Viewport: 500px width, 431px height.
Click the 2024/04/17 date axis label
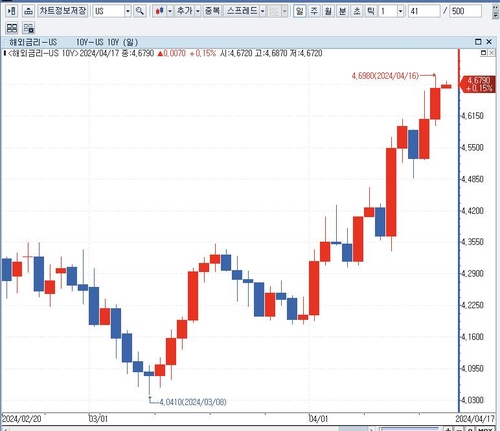(x=475, y=419)
